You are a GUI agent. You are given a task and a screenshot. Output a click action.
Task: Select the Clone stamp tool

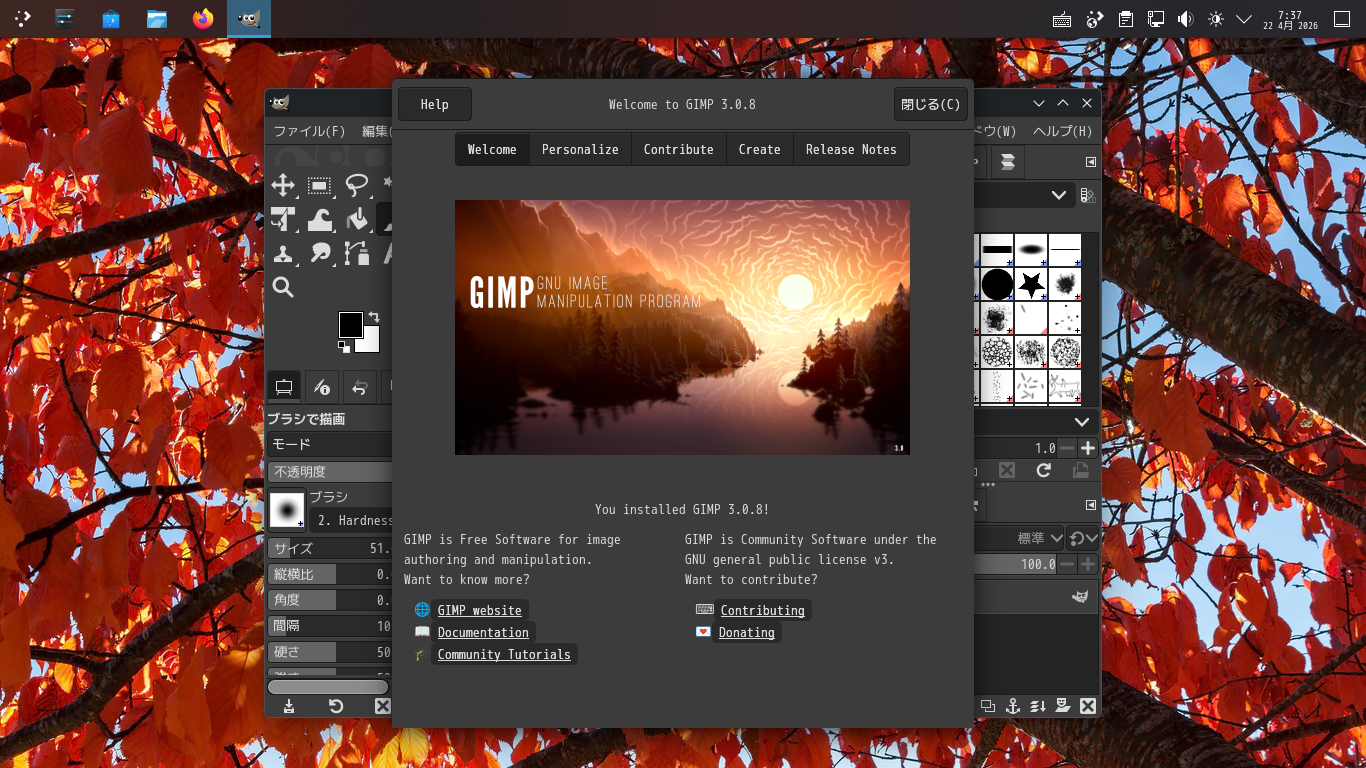(283, 253)
